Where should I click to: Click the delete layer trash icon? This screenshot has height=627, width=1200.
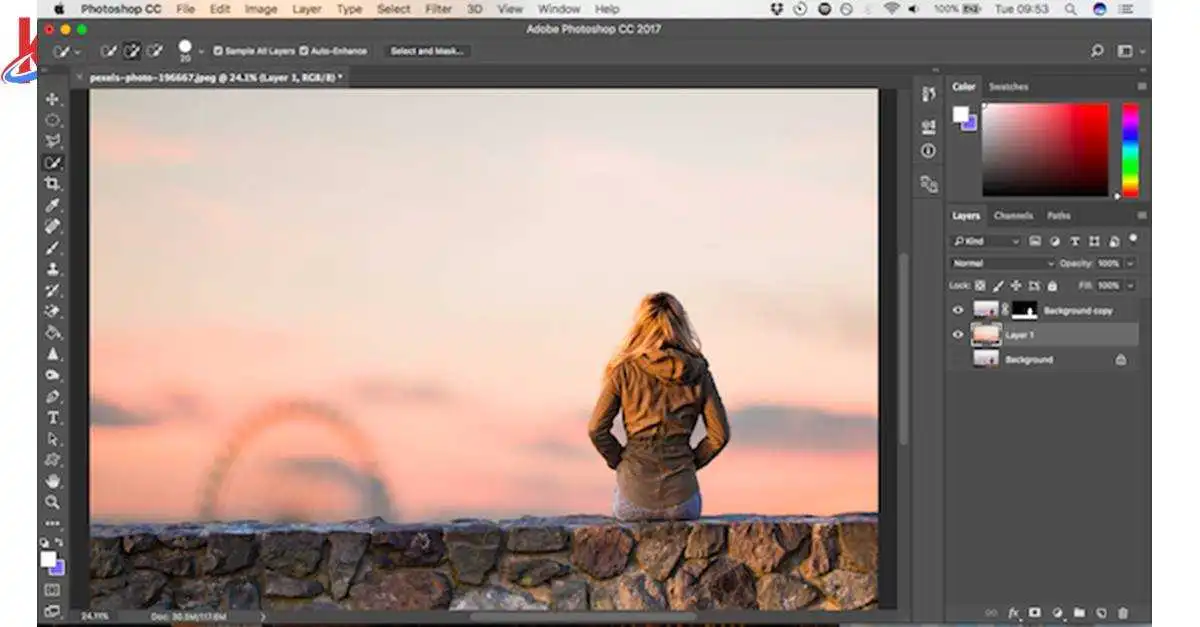point(1122,612)
